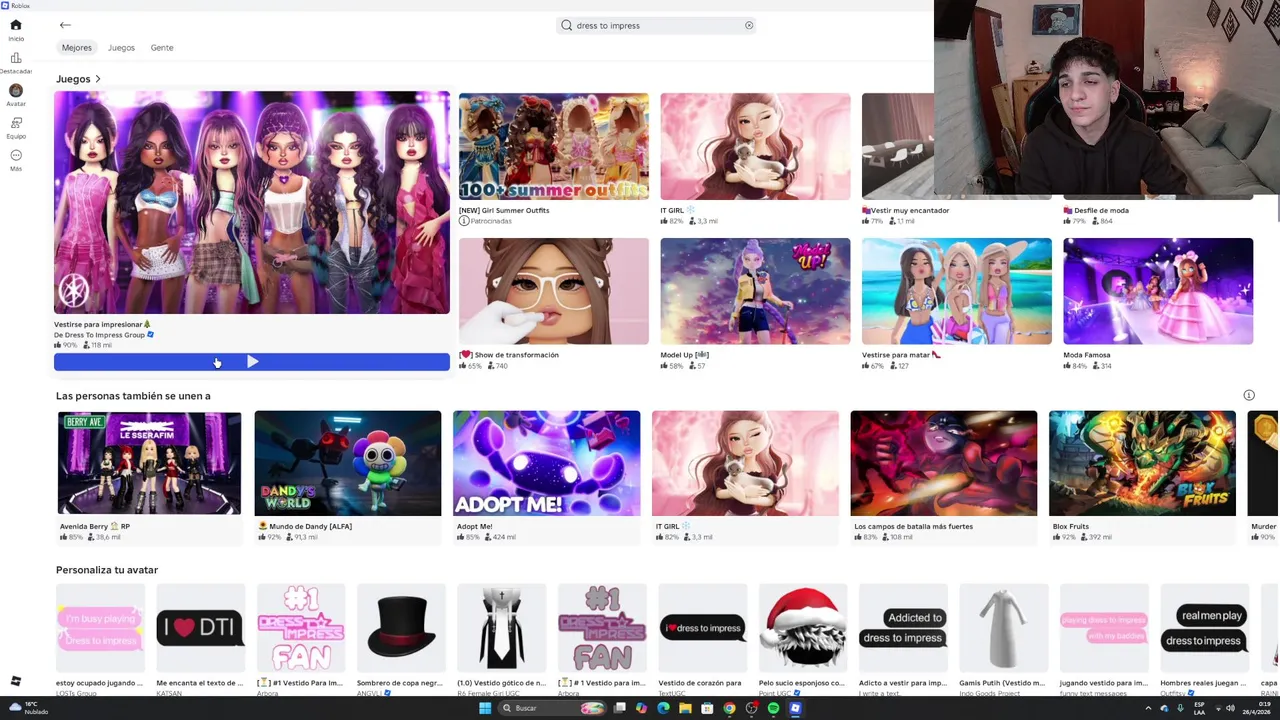Open the Moda Famosa game thumbnail
The width and height of the screenshot is (1280, 720).
point(1158,291)
